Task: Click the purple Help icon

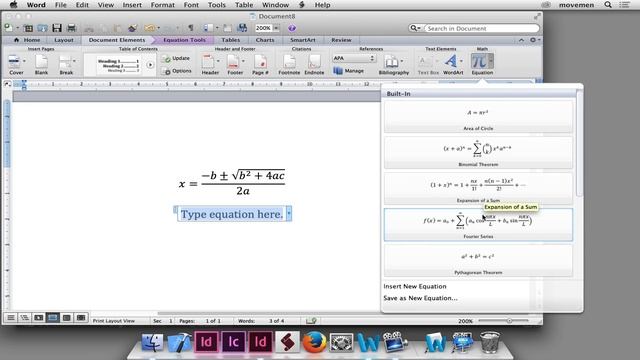Action: coord(292,28)
